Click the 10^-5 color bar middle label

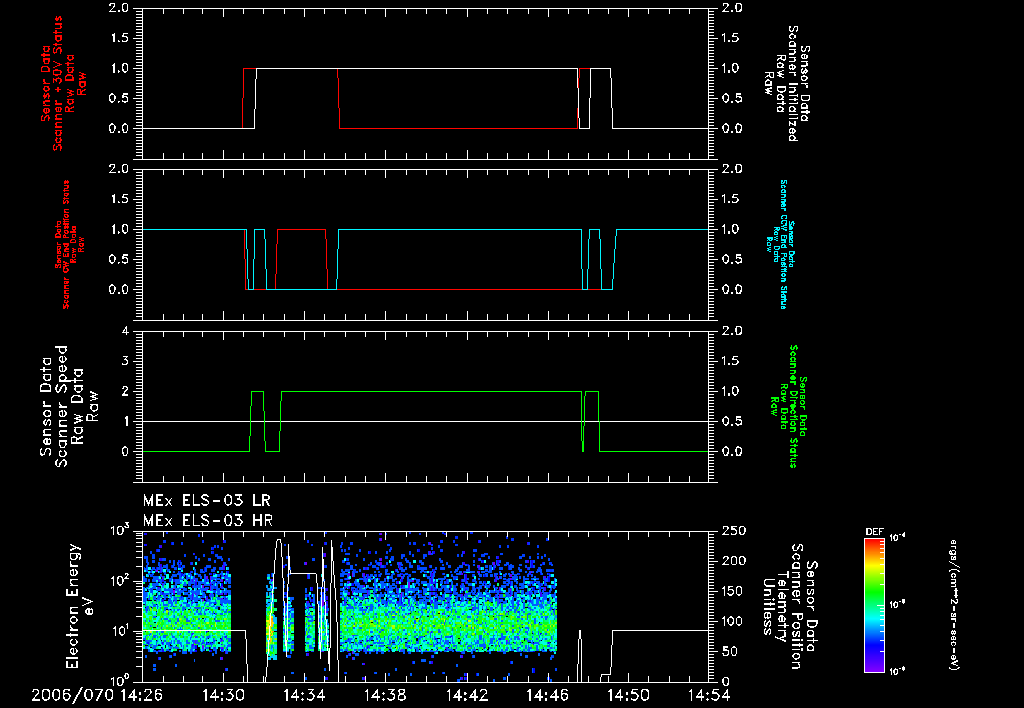[x=897, y=605]
